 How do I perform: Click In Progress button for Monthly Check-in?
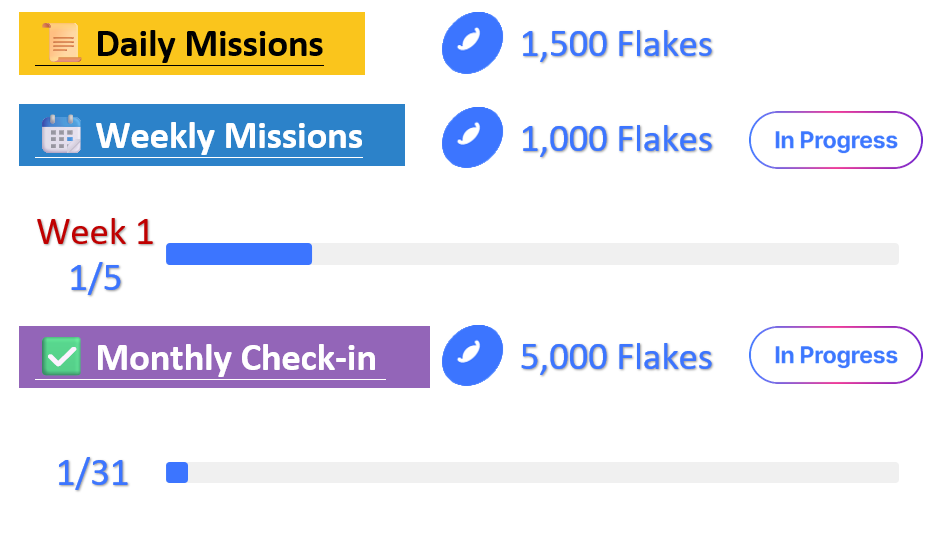pos(836,355)
